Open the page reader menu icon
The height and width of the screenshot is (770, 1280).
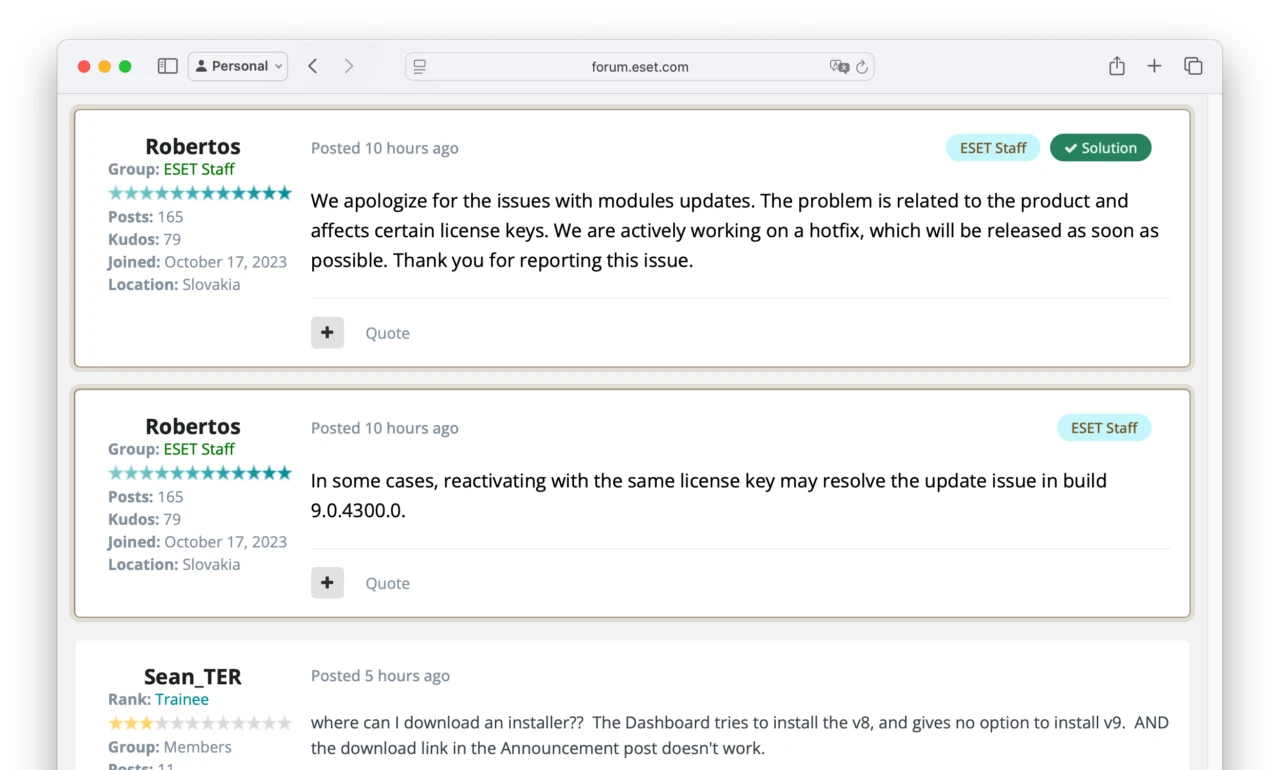tap(420, 67)
